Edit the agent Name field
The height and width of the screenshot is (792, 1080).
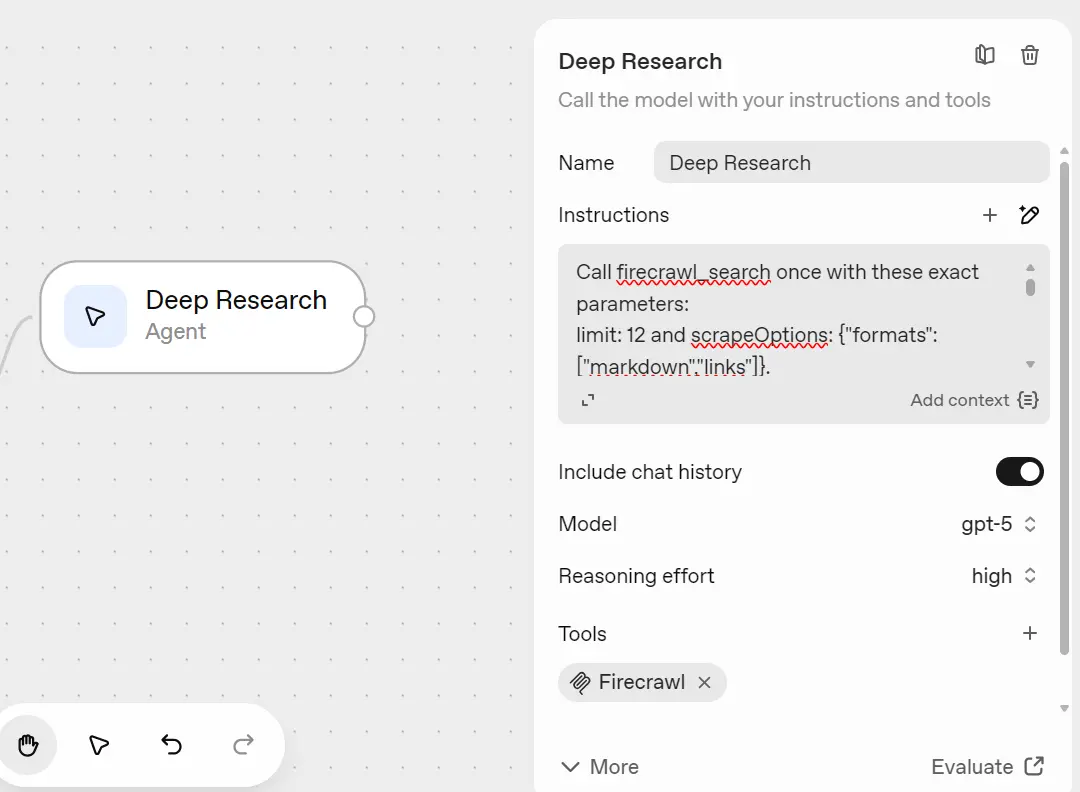point(851,162)
